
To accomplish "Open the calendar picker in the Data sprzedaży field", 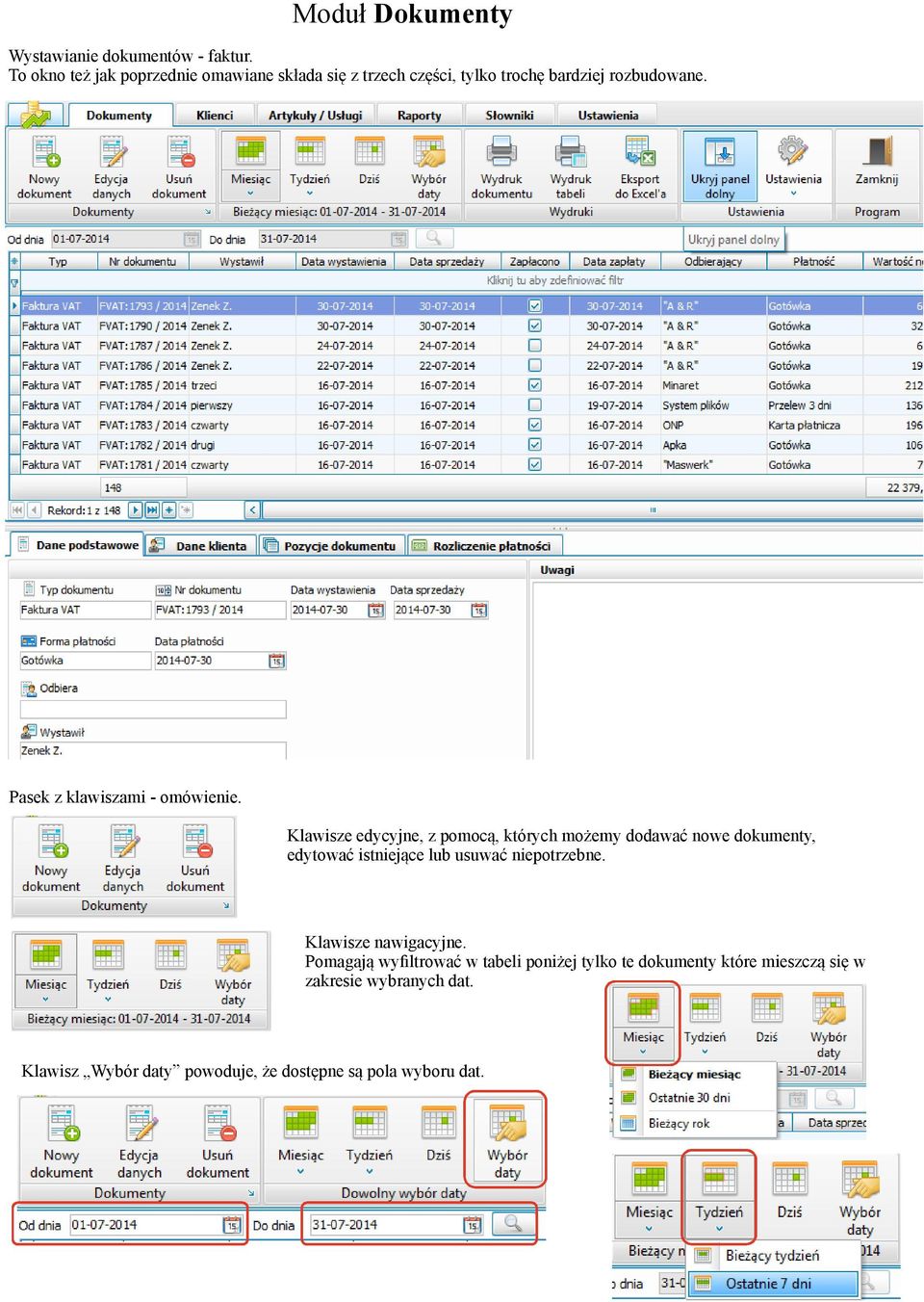I will 479,611.
